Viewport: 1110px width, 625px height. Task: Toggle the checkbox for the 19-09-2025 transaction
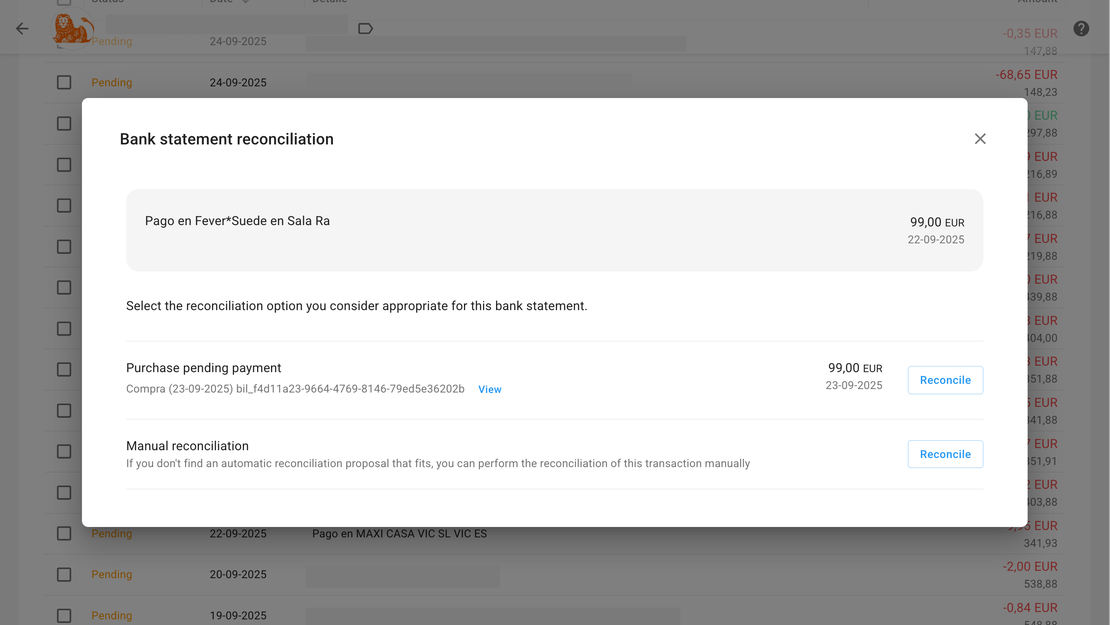point(64,616)
